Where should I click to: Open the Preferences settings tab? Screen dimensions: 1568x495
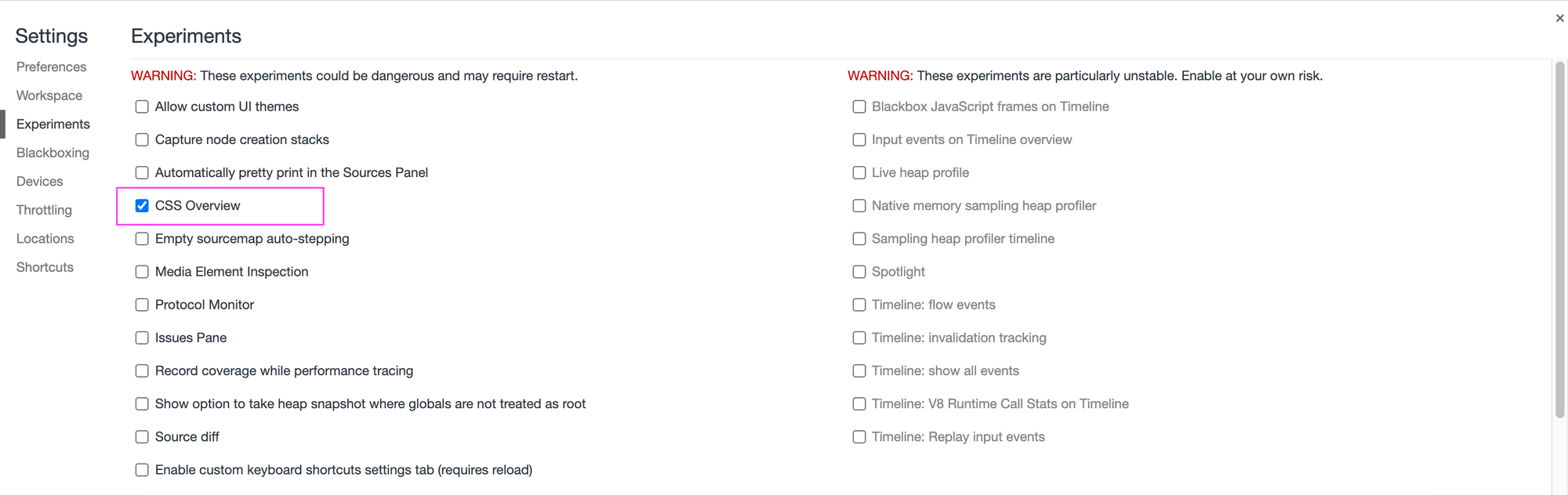[52, 67]
